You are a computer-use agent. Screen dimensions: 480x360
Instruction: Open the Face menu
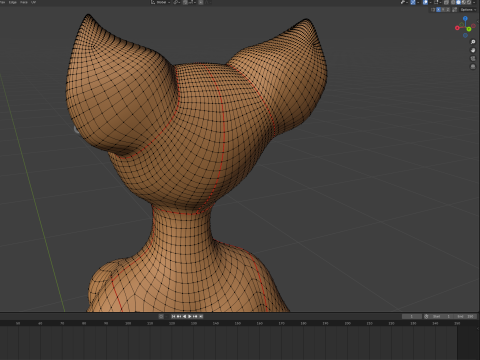coord(24,2)
